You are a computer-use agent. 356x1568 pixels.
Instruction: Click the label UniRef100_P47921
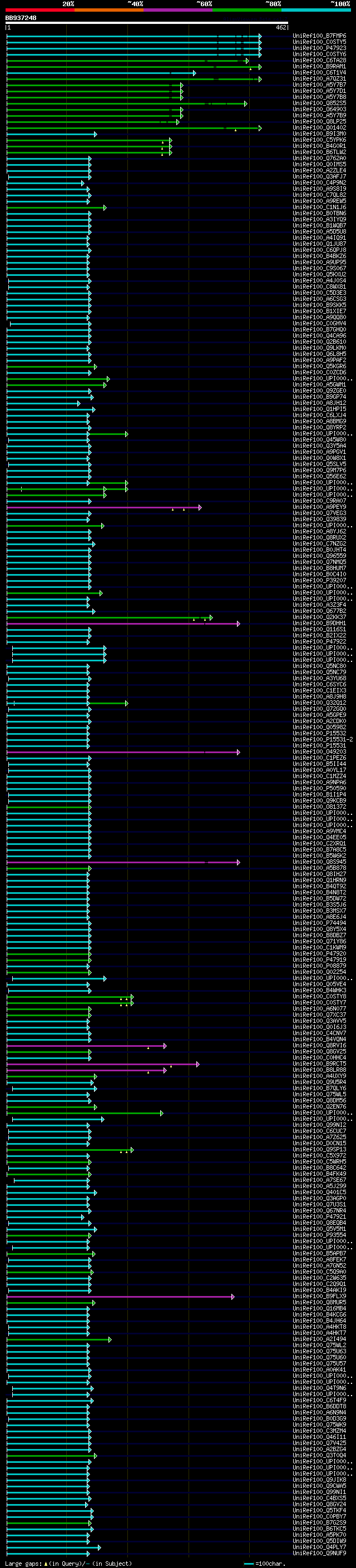point(319,1217)
